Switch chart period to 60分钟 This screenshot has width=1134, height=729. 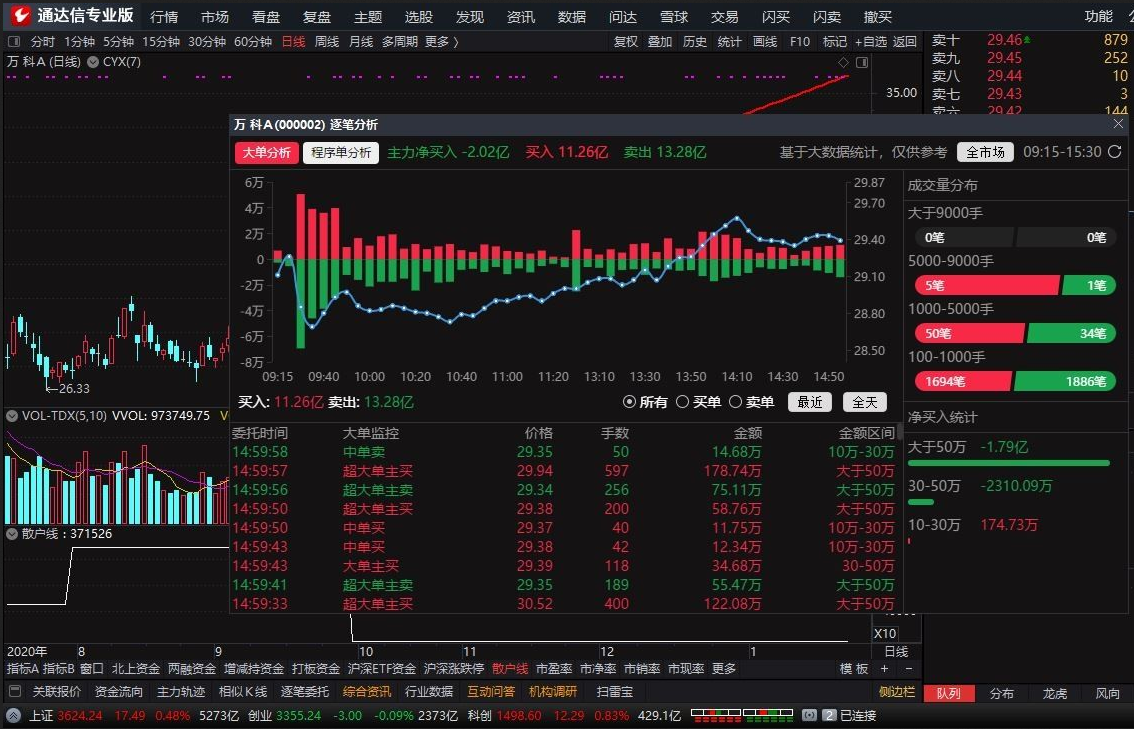point(252,42)
